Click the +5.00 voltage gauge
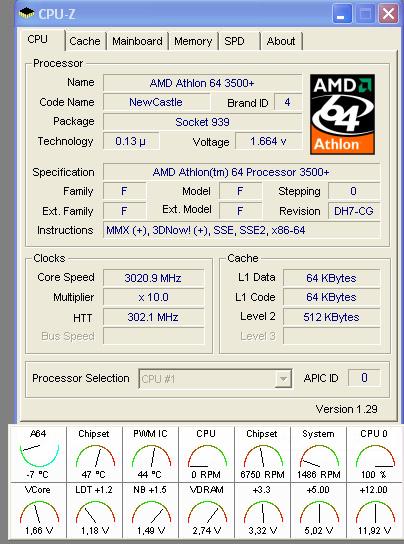Image resolution: width=404 pixels, height=544 pixels. click(318, 510)
